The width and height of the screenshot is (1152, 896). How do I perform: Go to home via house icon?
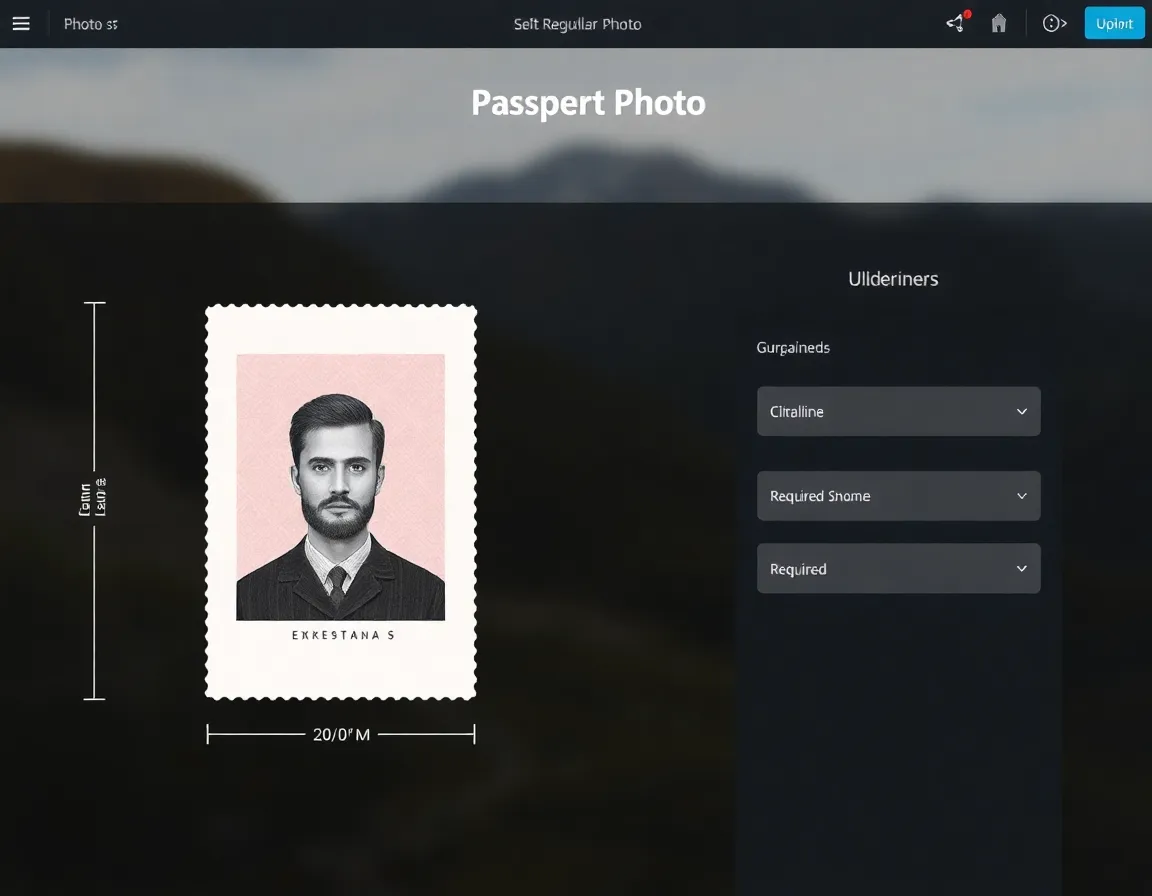pos(998,24)
